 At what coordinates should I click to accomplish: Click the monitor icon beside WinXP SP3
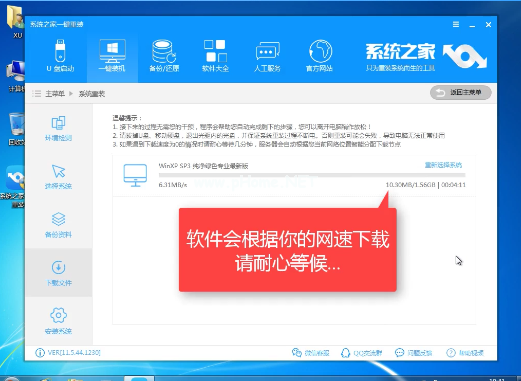[135, 175]
